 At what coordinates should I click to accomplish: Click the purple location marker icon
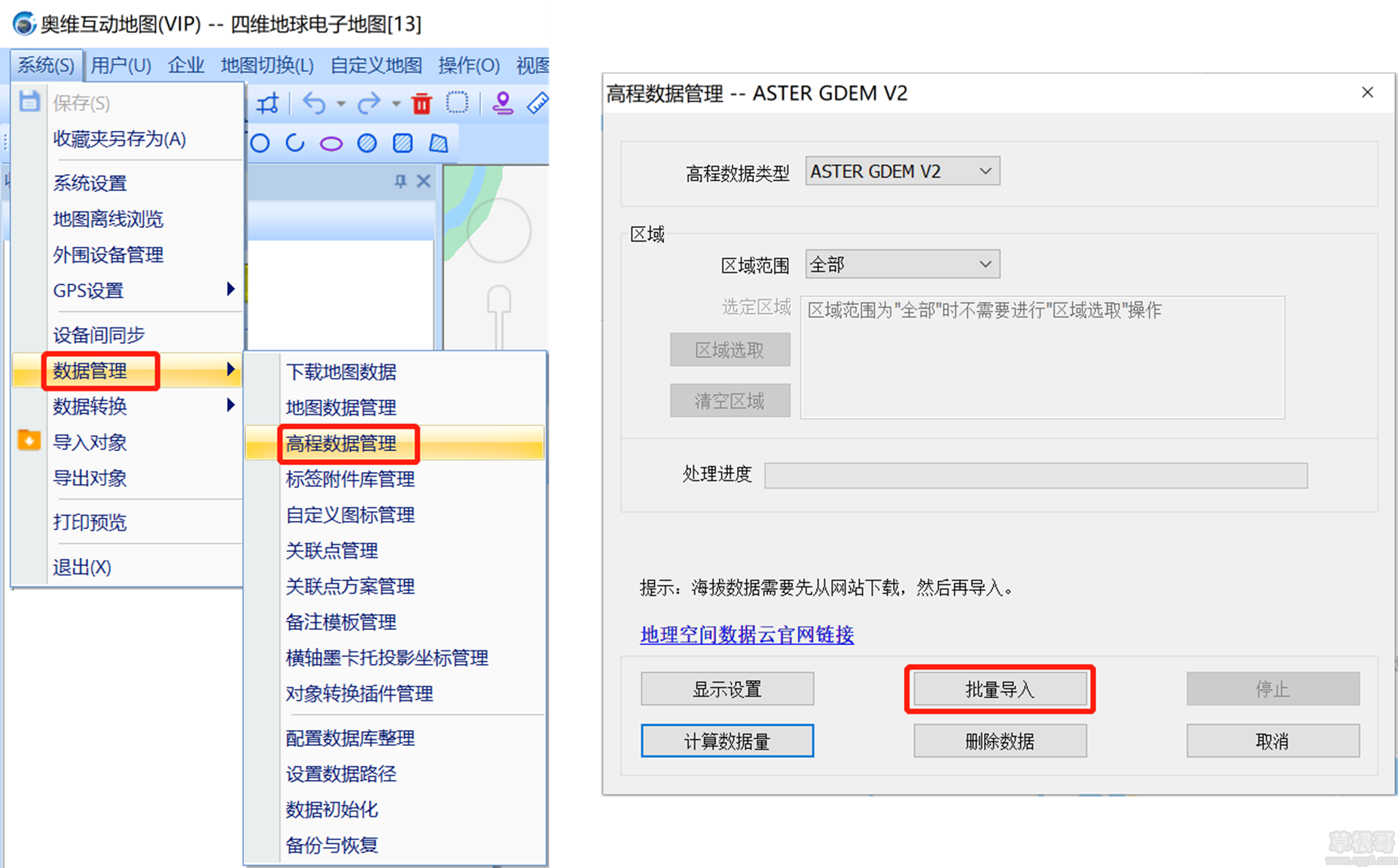click(502, 102)
